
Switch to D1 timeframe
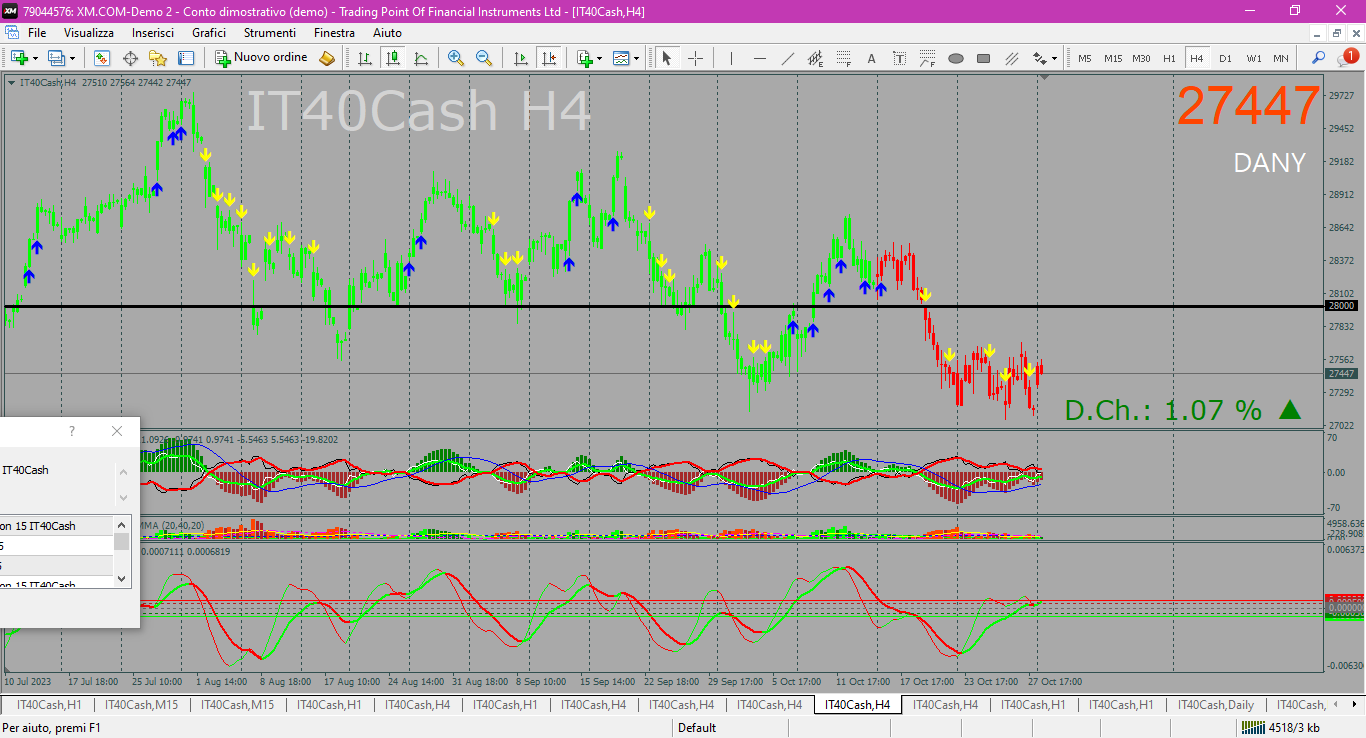coord(1225,58)
